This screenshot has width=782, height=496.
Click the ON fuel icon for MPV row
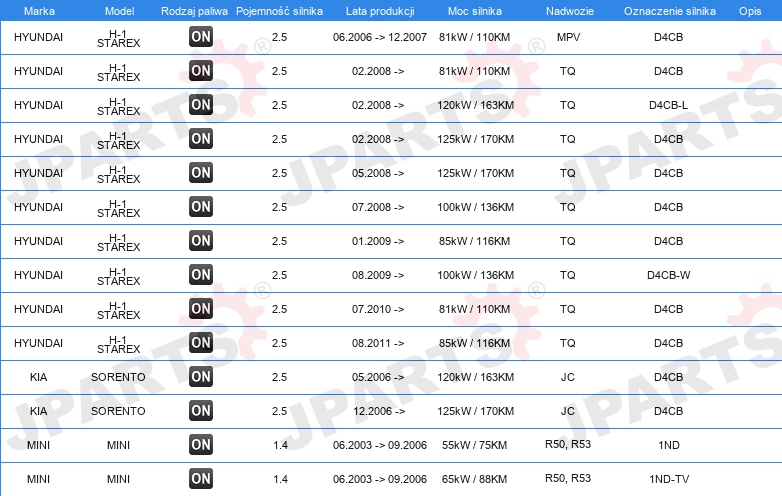[201, 36]
